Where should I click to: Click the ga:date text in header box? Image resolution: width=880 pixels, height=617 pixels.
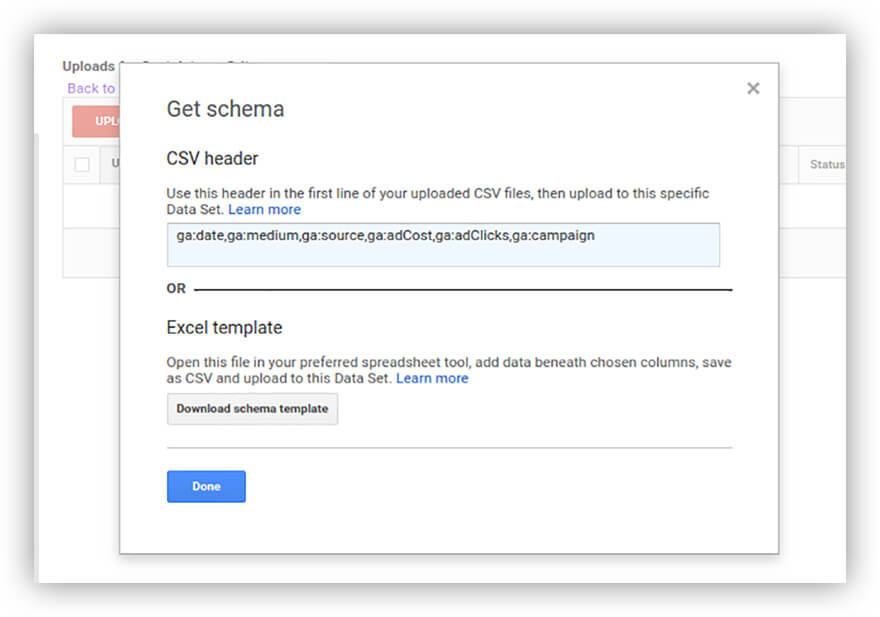200,235
